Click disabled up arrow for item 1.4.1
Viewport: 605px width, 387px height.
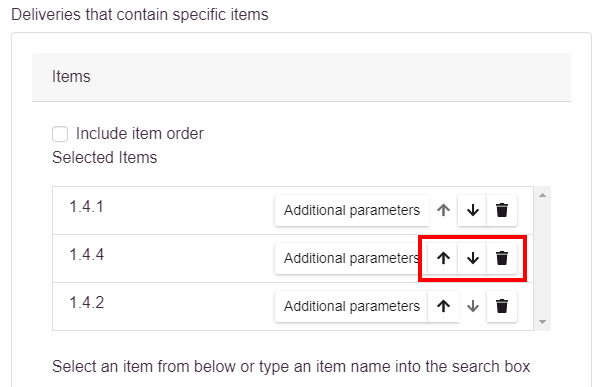(x=443, y=210)
